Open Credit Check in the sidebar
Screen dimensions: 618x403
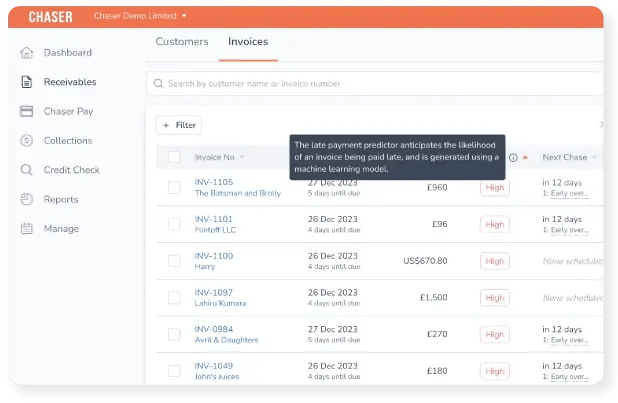coord(72,170)
